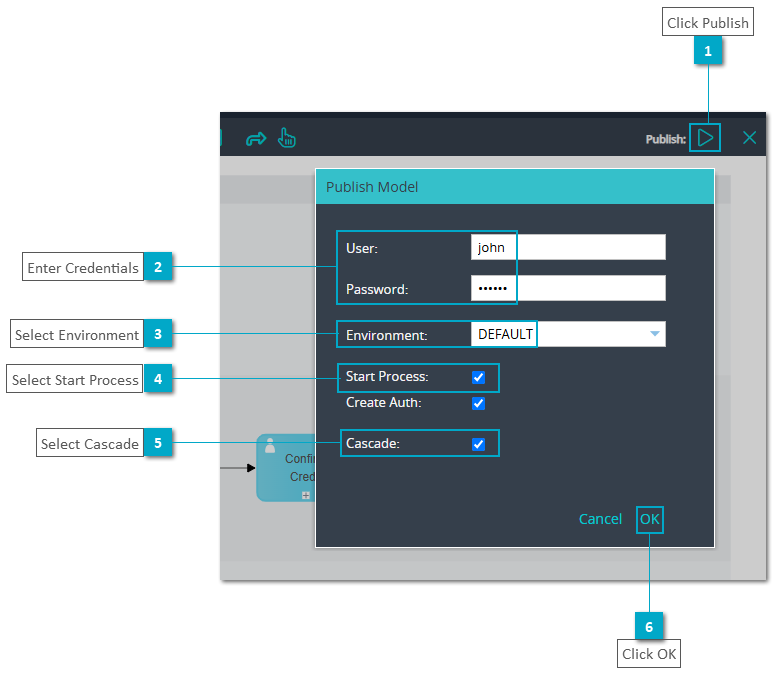Click the 'Publish Model' dialog title
The width and height of the screenshot is (775, 680).
[372, 187]
